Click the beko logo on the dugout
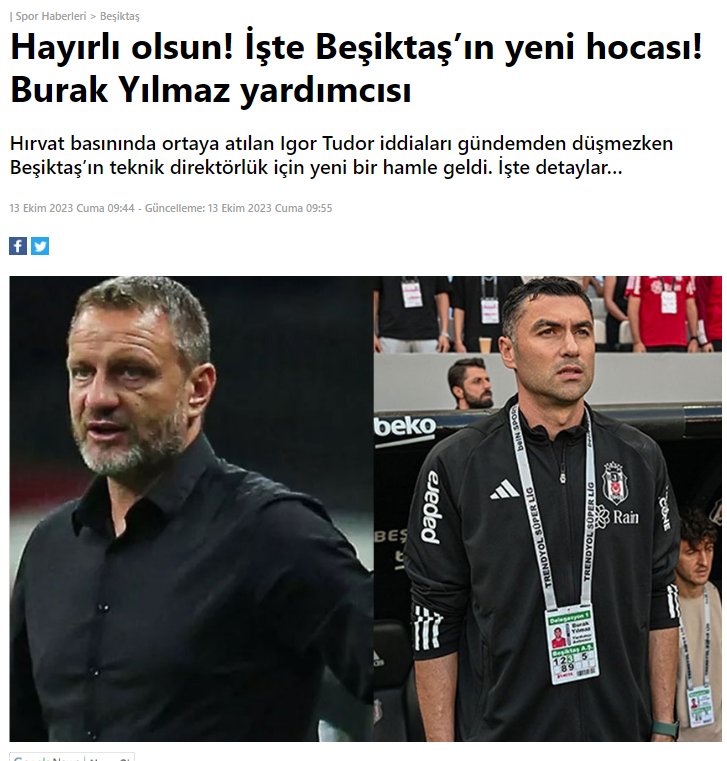The width and height of the screenshot is (727, 761). 405,427
